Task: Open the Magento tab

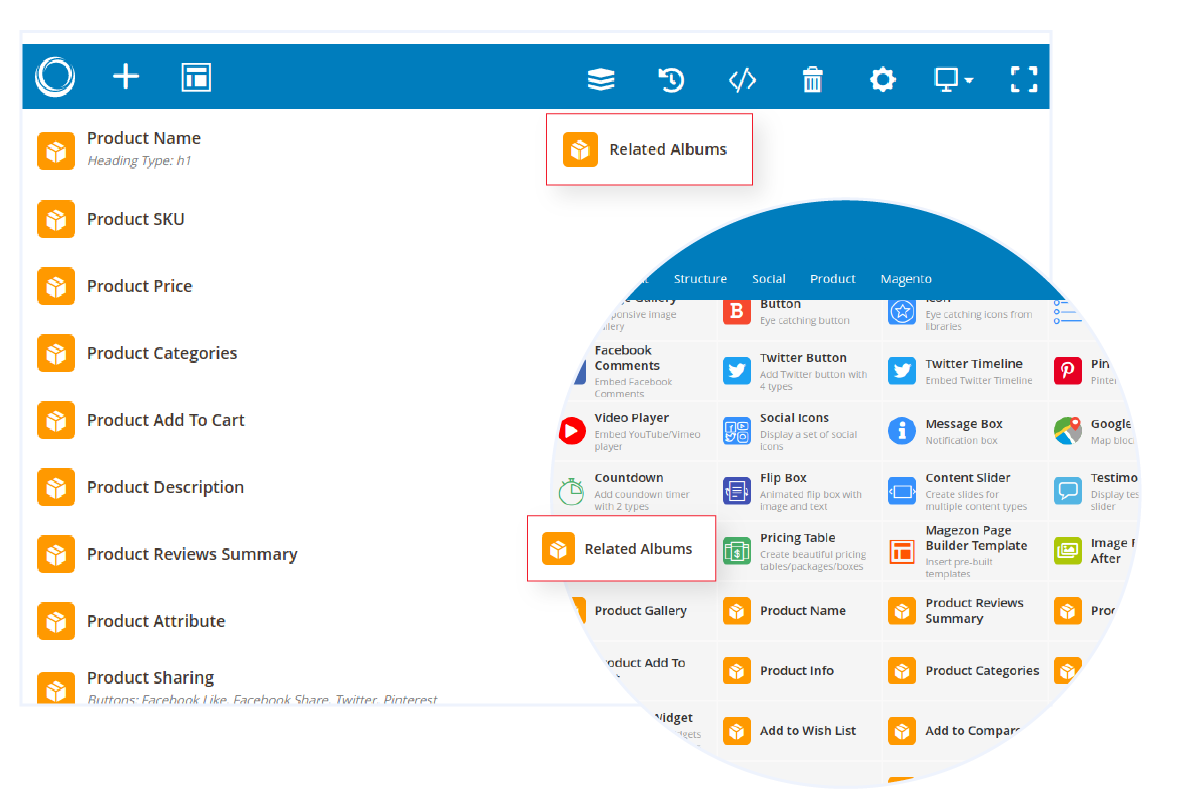Action: point(905,279)
